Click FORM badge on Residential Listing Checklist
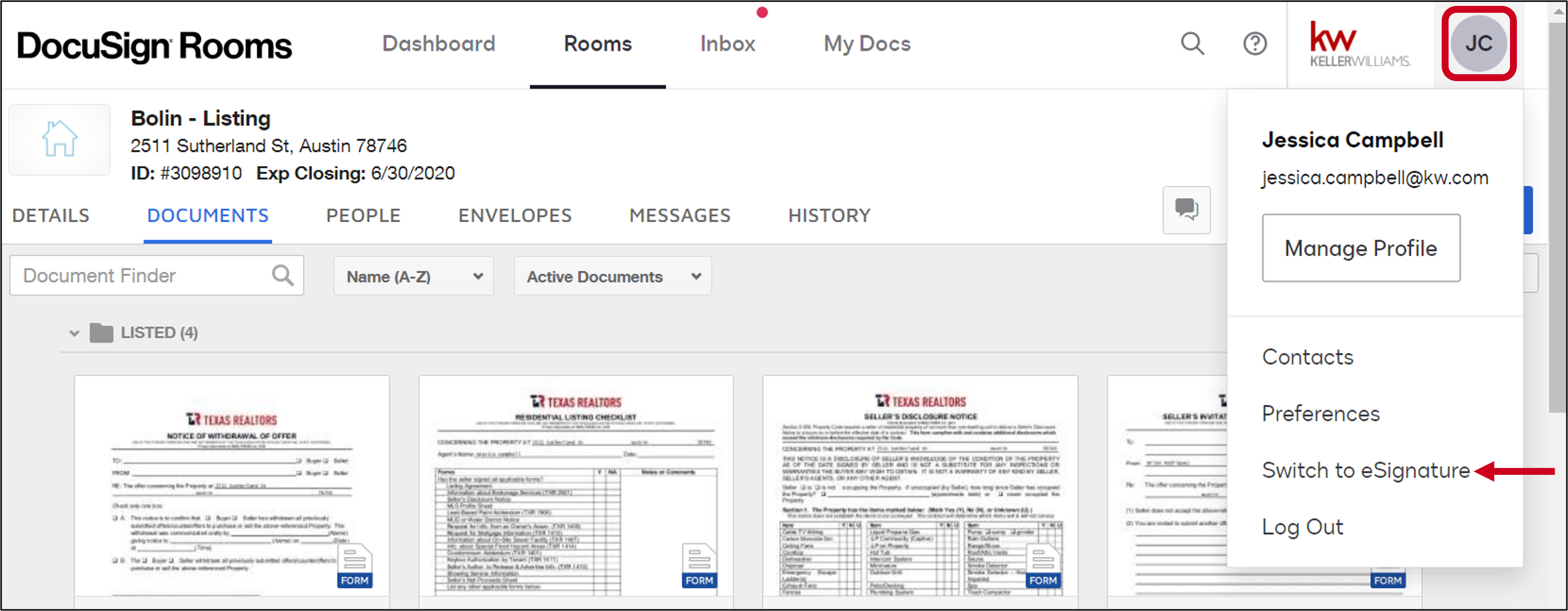The height and width of the screenshot is (611, 1568). [699, 566]
